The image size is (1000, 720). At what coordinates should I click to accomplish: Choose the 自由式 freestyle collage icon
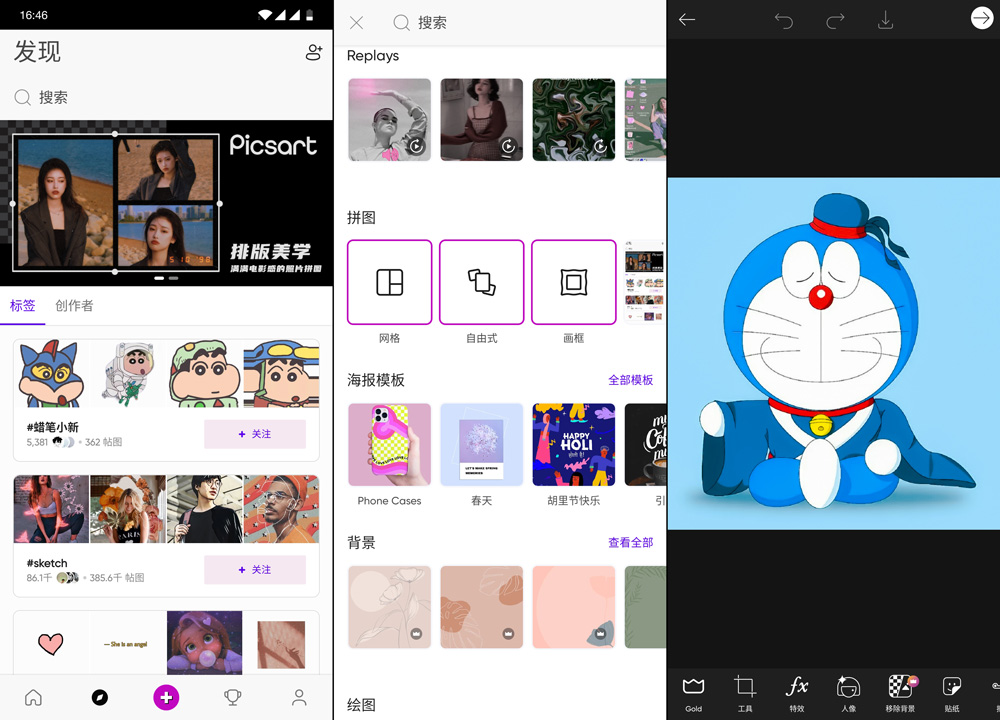pyautogui.click(x=482, y=282)
